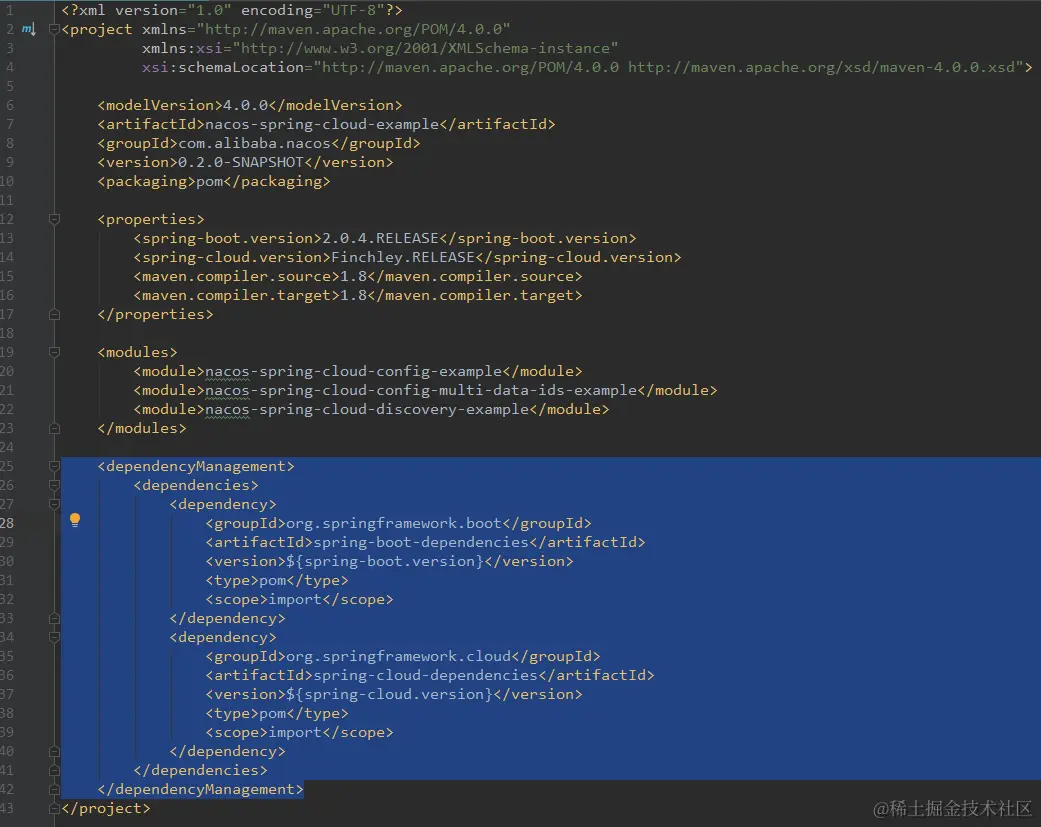This screenshot has height=827, width=1041.
Task: Click the maven.compiler.target 1.8 line
Action: [x=358, y=295]
